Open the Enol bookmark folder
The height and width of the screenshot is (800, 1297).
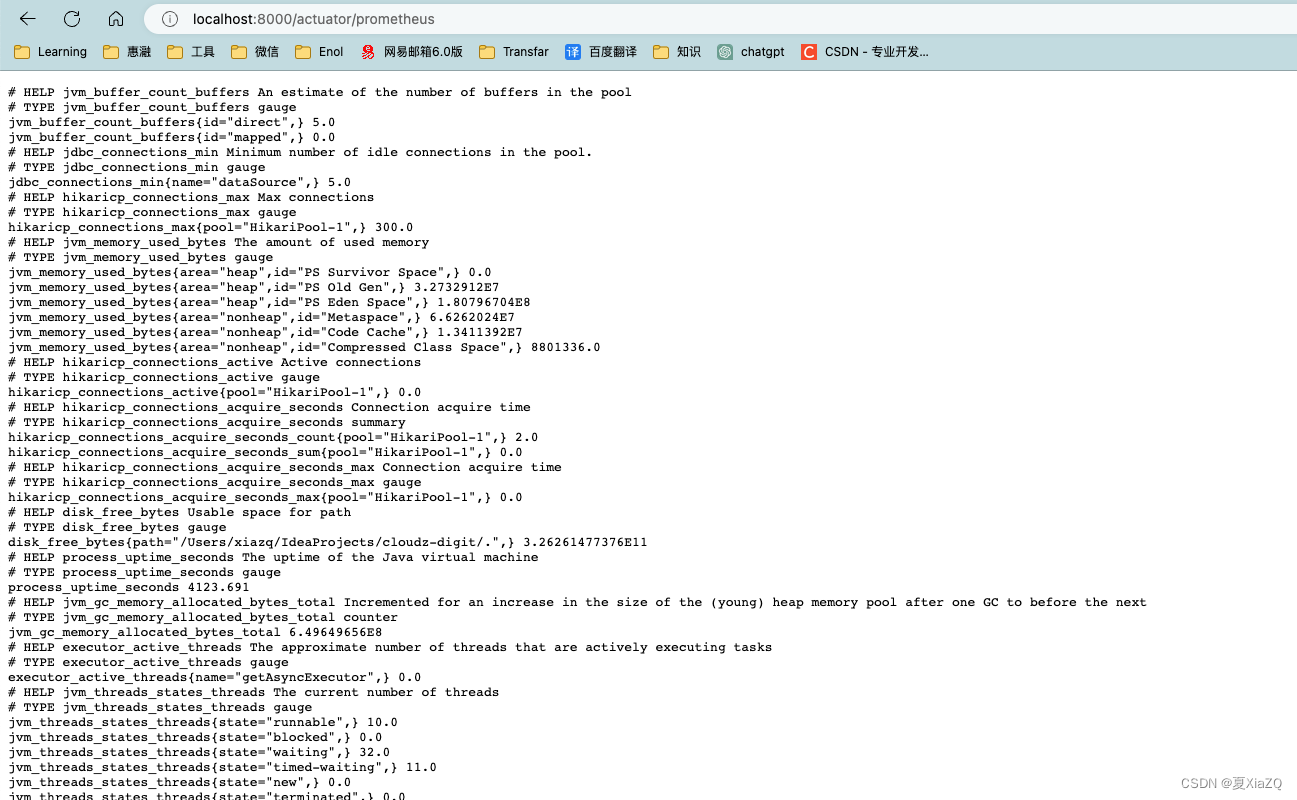[x=319, y=52]
